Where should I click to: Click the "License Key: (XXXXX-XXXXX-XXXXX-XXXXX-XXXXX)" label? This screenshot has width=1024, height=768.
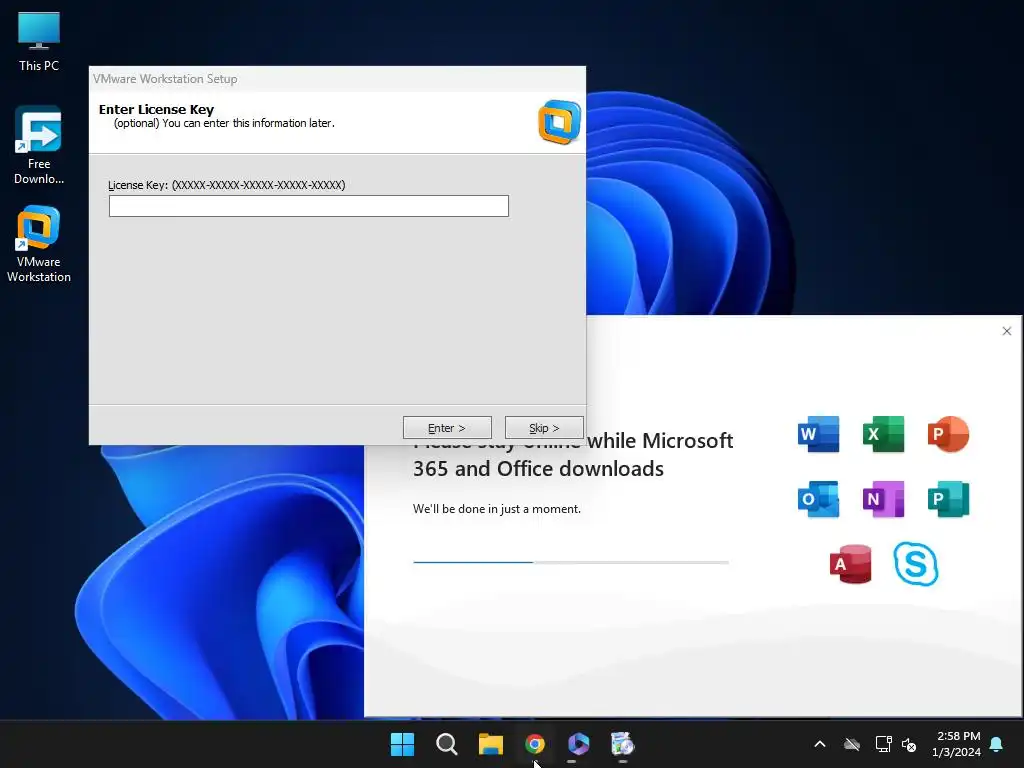[227, 185]
